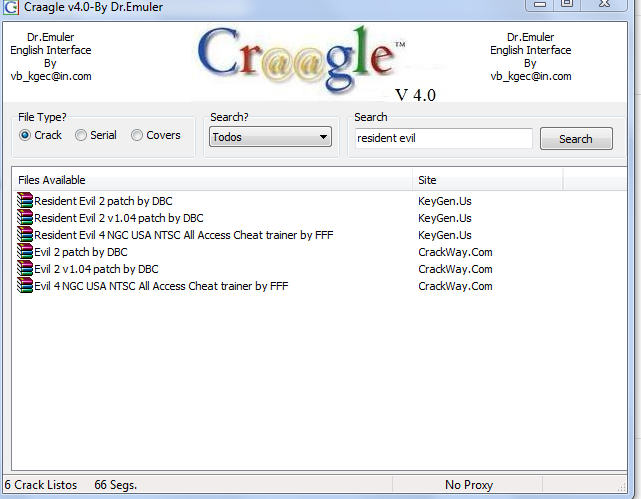This screenshot has height=499, width=641.
Task: Click archive icon beside Evil 2 v1.04 patch
Action: [x=25, y=269]
